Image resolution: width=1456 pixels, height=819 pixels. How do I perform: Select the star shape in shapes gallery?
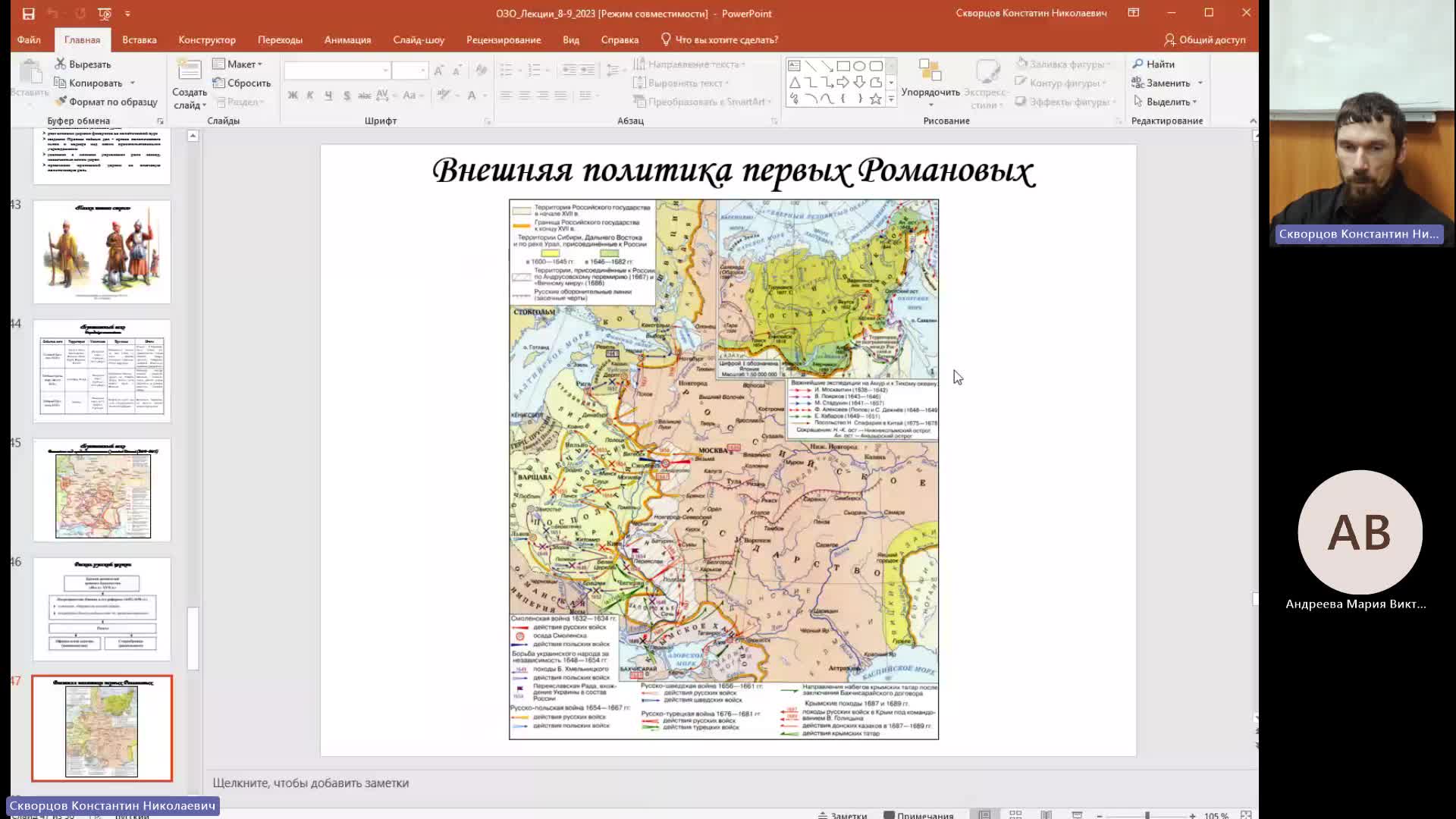pyautogui.click(x=876, y=99)
